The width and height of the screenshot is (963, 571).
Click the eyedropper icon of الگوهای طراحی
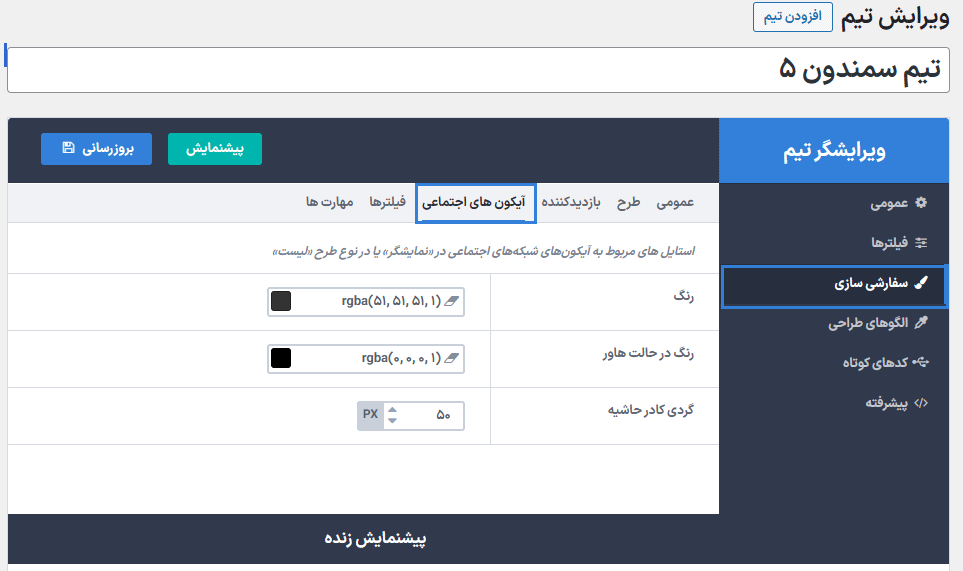(x=921, y=323)
